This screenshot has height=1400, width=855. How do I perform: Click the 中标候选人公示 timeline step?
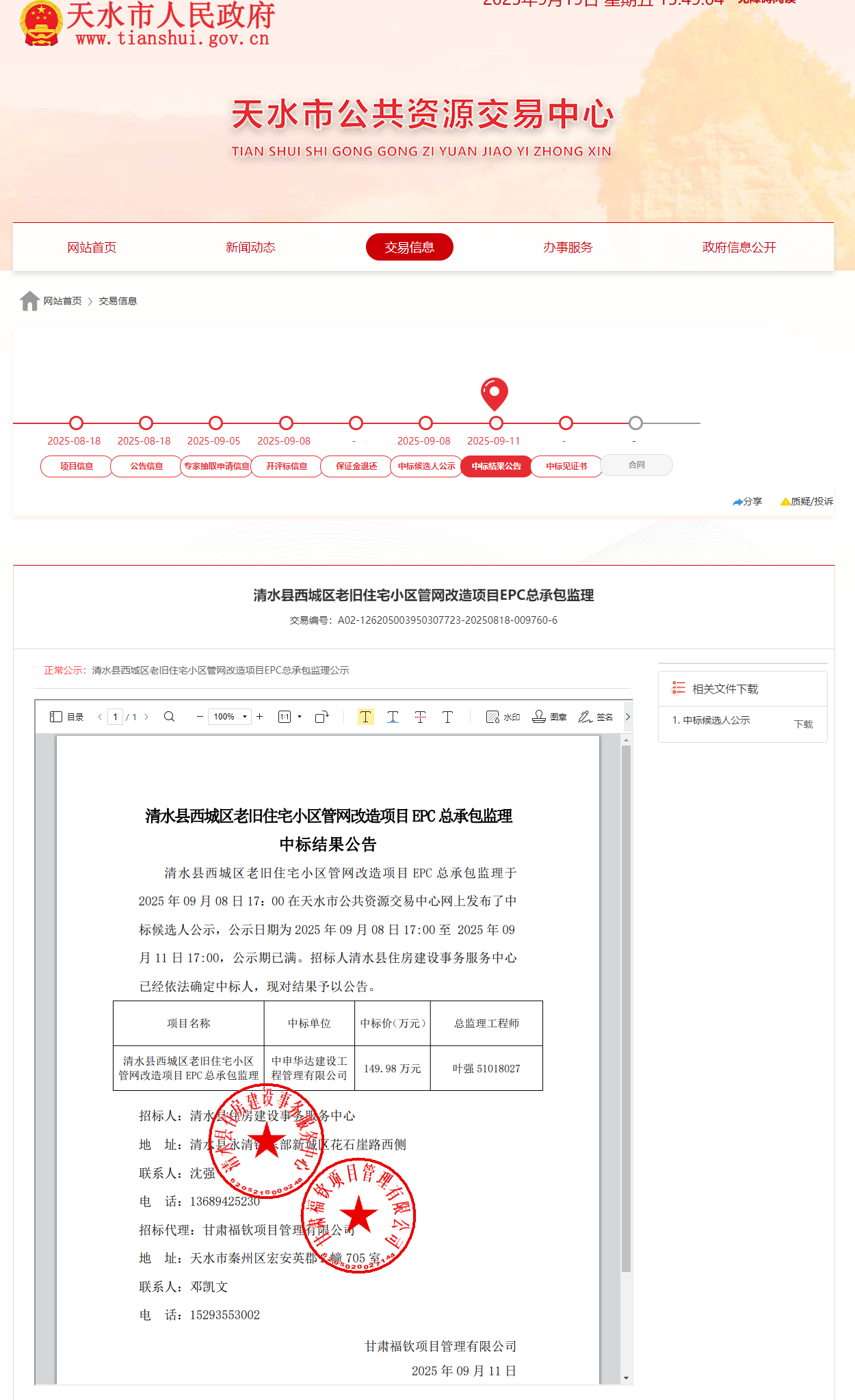[x=426, y=466]
